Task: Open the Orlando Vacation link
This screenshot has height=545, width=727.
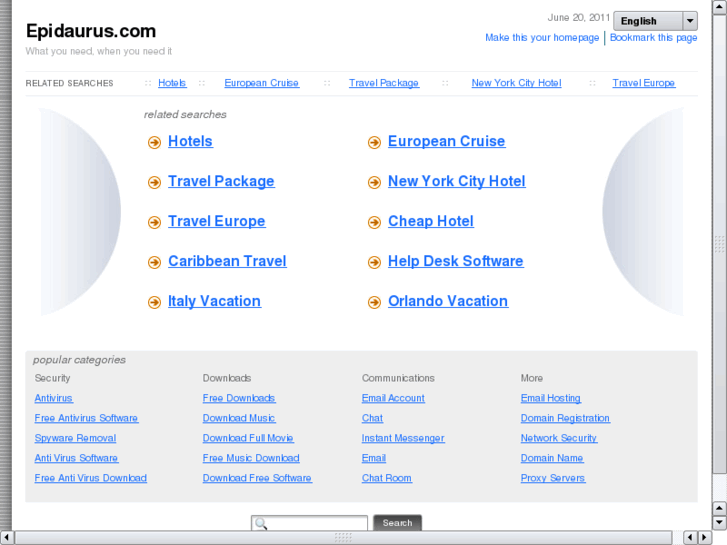Action: [x=448, y=301]
